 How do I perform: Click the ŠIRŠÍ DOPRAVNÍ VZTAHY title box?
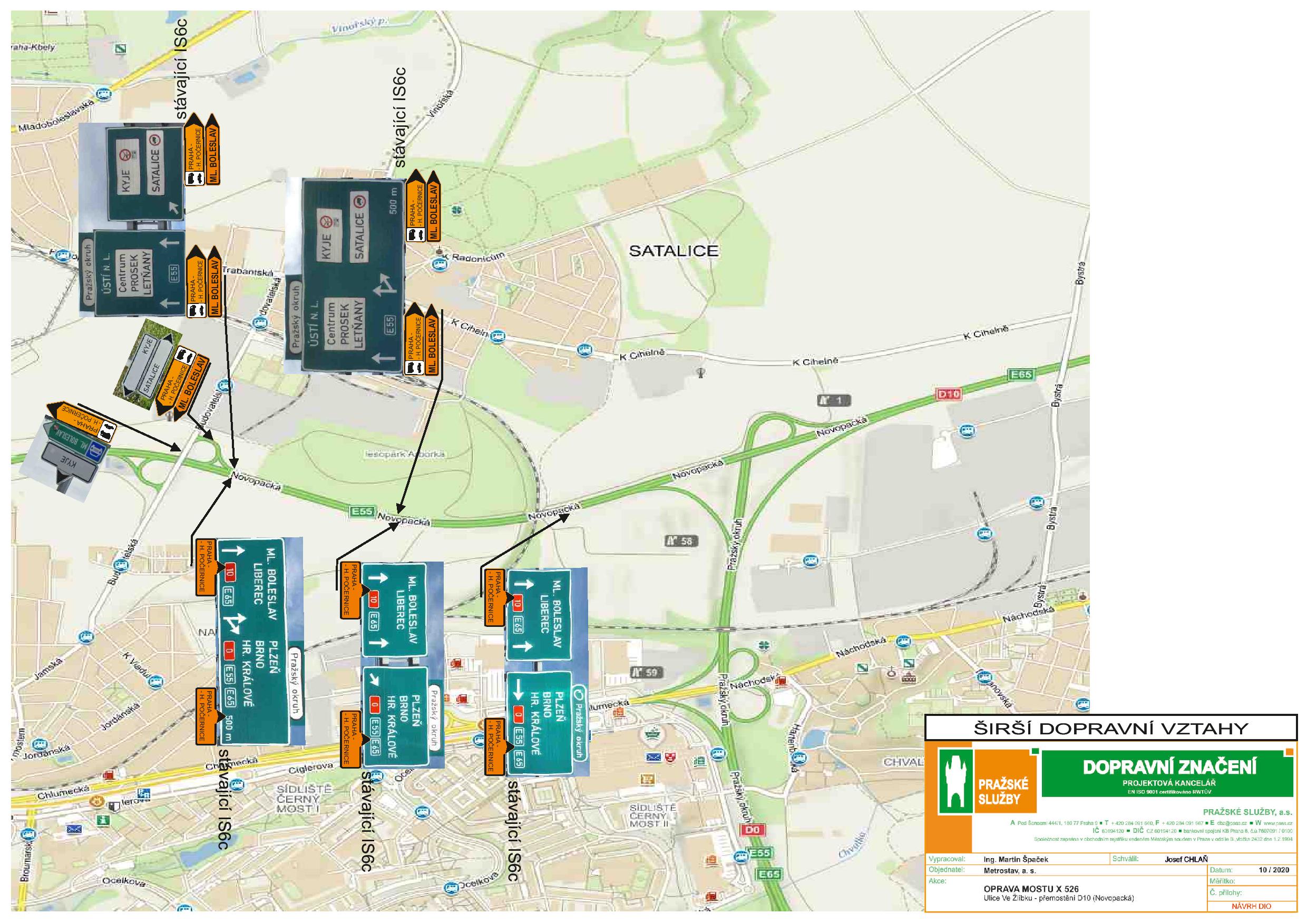pos(1110,728)
